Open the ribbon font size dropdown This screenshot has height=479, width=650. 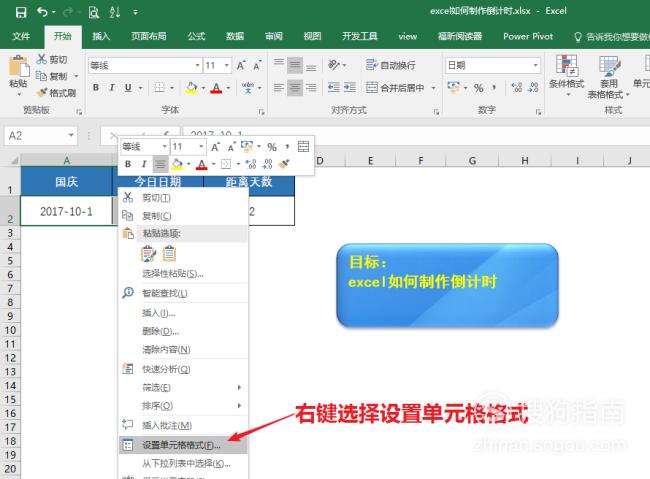point(227,65)
